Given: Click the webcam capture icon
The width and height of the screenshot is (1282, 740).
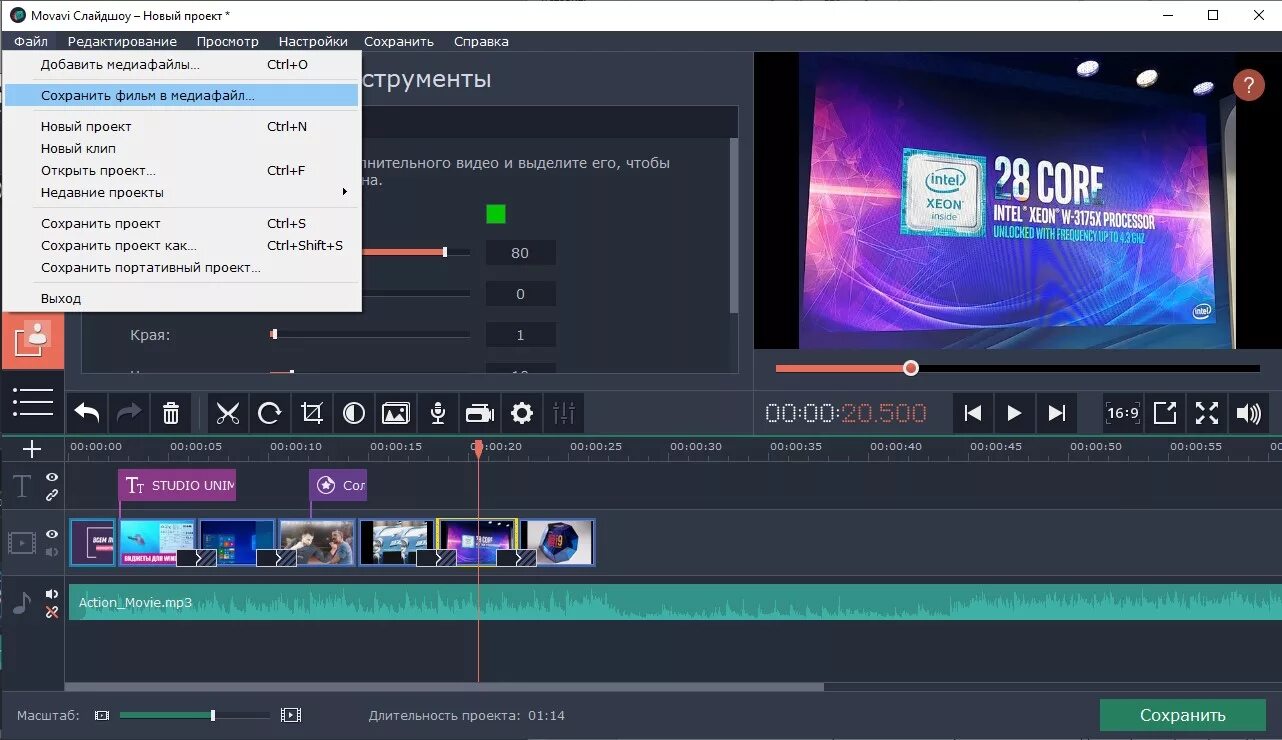Looking at the screenshot, I should pyautogui.click(x=479, y=412).
